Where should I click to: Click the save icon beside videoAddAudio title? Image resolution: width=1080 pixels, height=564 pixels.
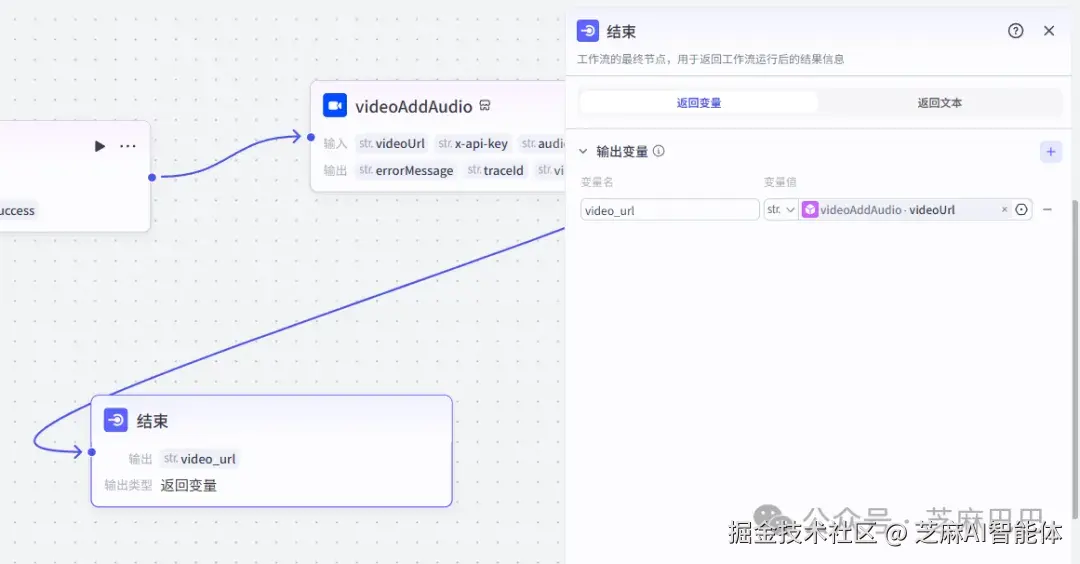[485, 105]
